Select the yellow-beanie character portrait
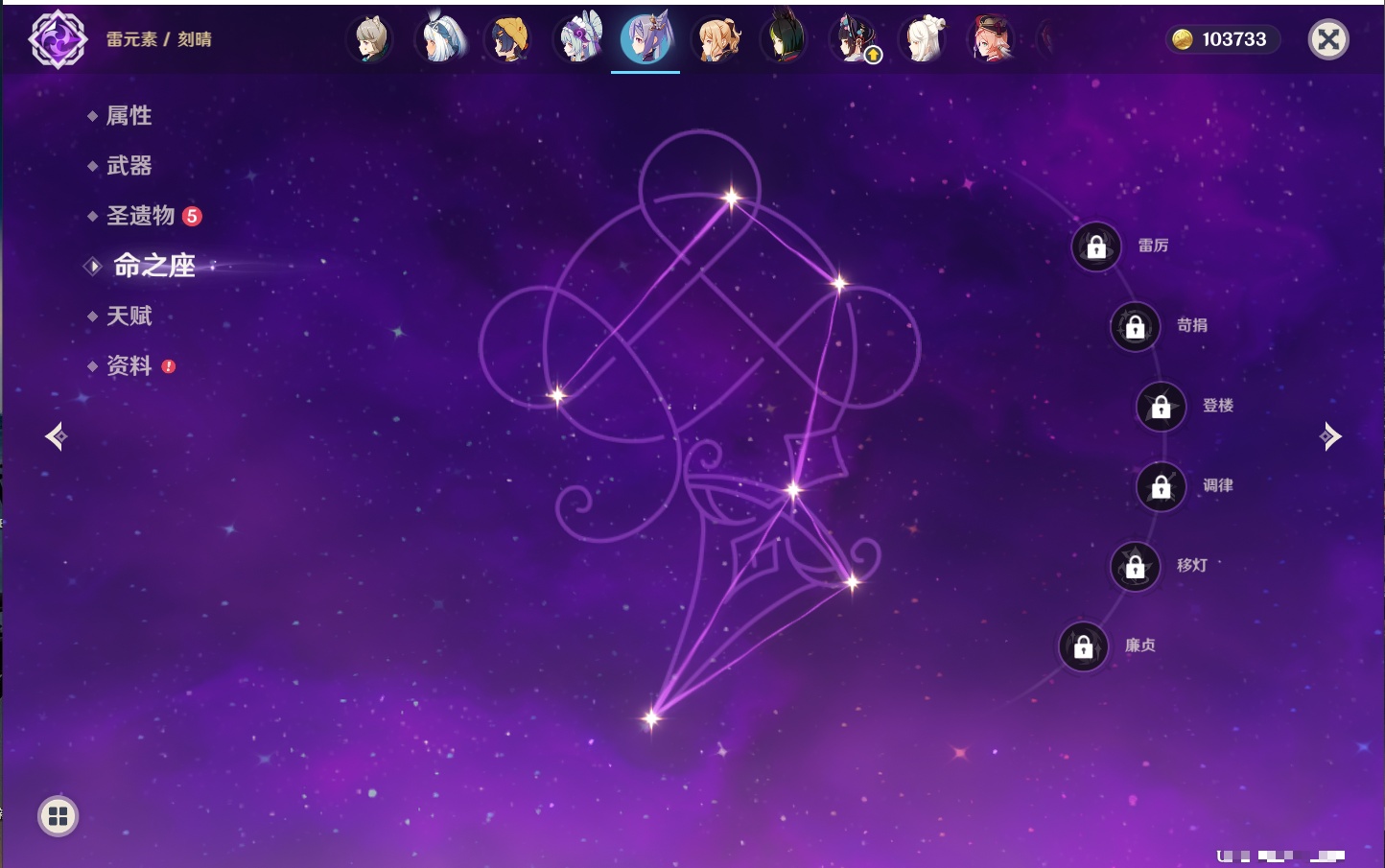This screenshot has height=868, width=1385. point(508,39)
